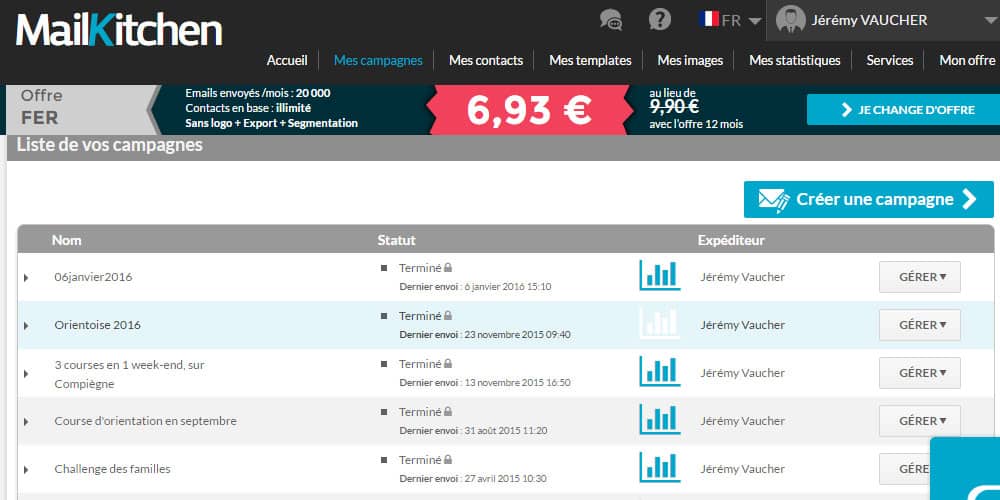Click the Statut column header
This screenshot has height=500, width=1000.
coord(396,240)
